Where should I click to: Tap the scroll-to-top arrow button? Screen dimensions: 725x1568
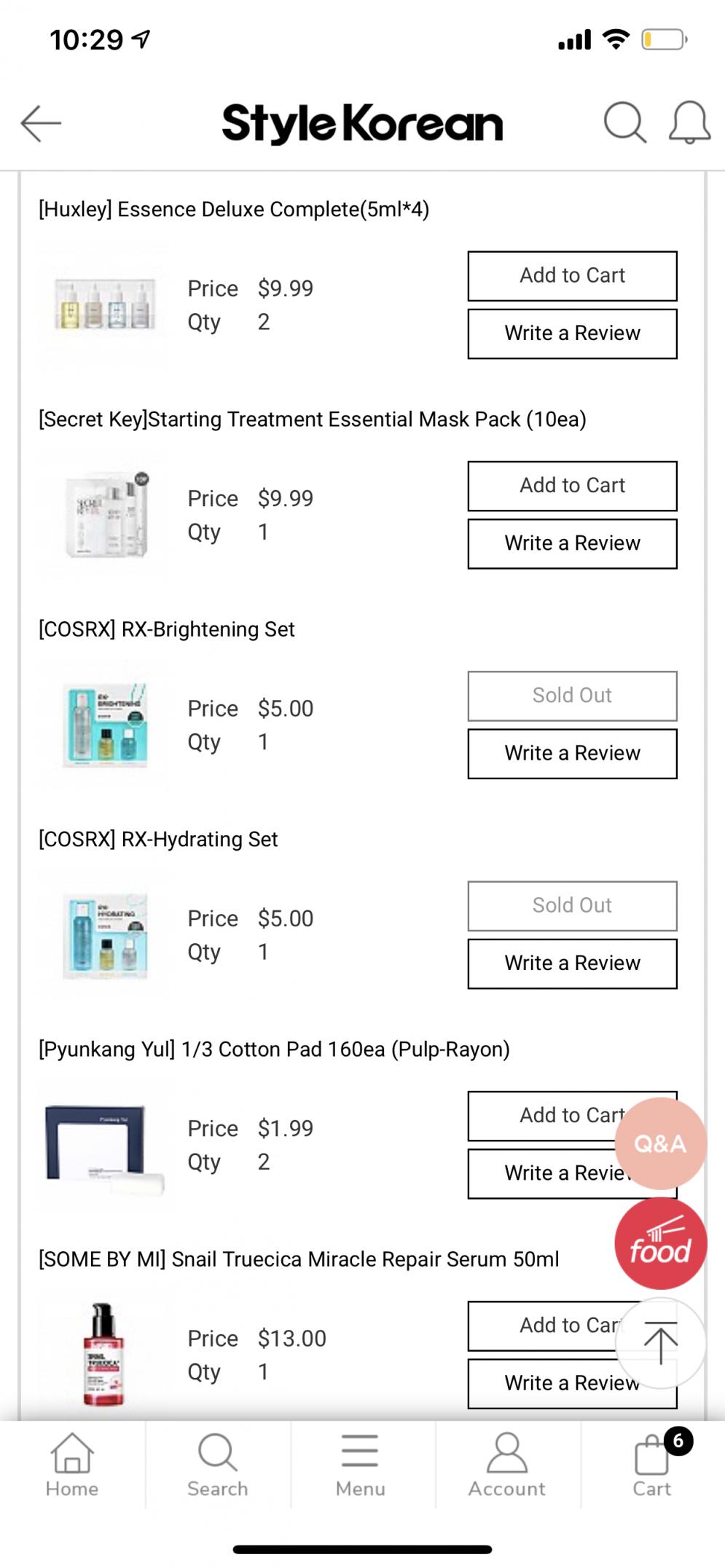tap(660, 1344)
